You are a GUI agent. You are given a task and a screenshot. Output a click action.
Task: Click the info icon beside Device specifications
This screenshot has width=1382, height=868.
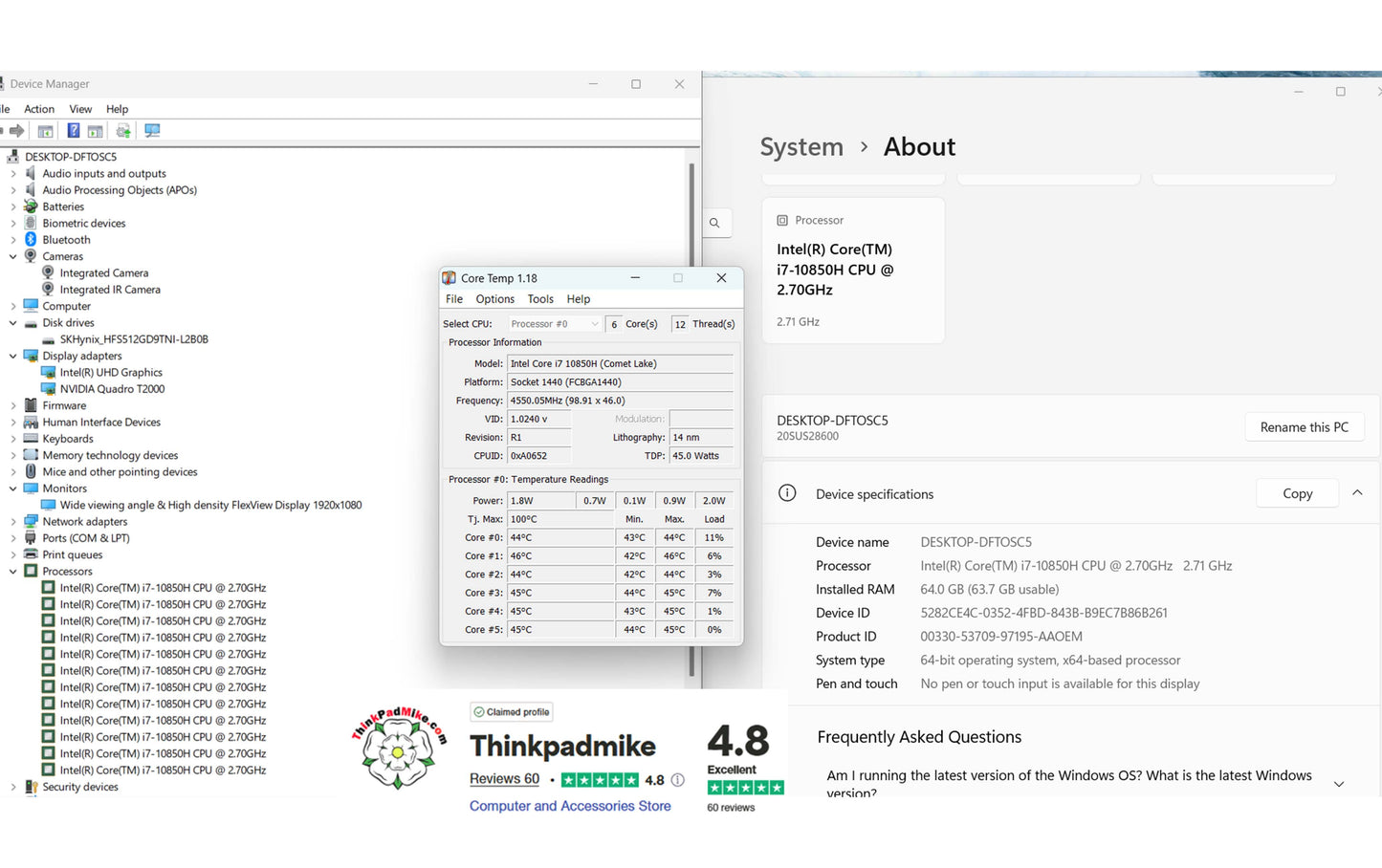coord(787,493)
